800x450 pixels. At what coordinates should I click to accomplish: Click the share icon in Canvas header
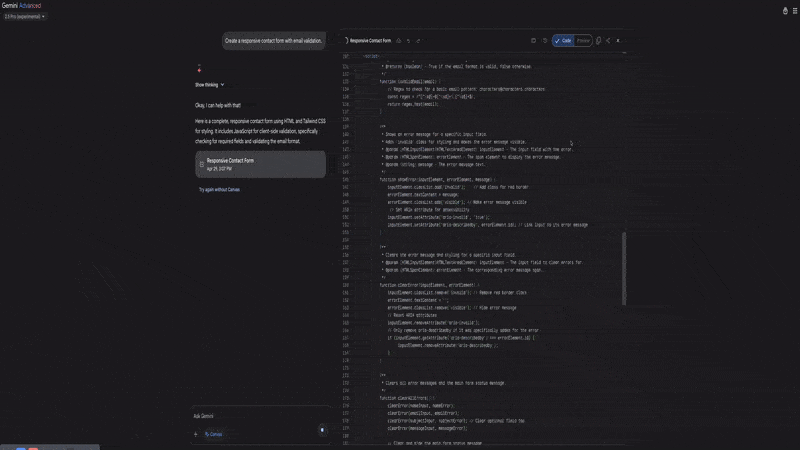tap(608, 40)
